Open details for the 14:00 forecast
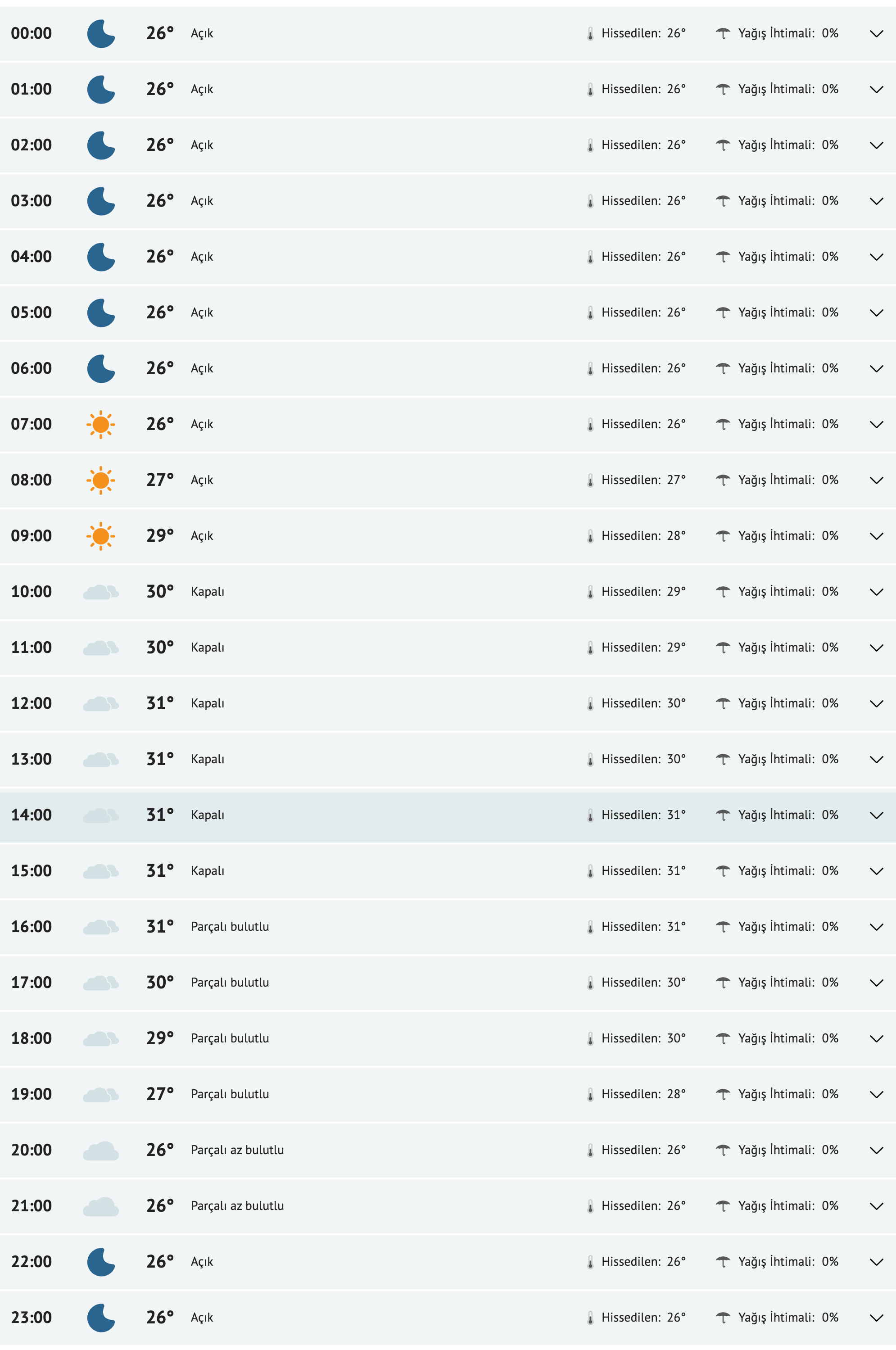 (876, 815)
